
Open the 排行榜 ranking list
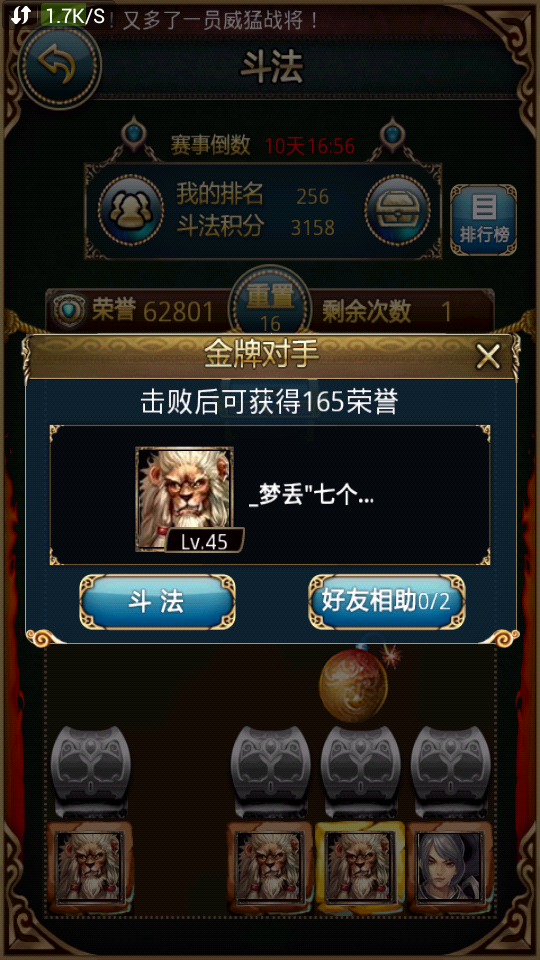coord(484,219)
